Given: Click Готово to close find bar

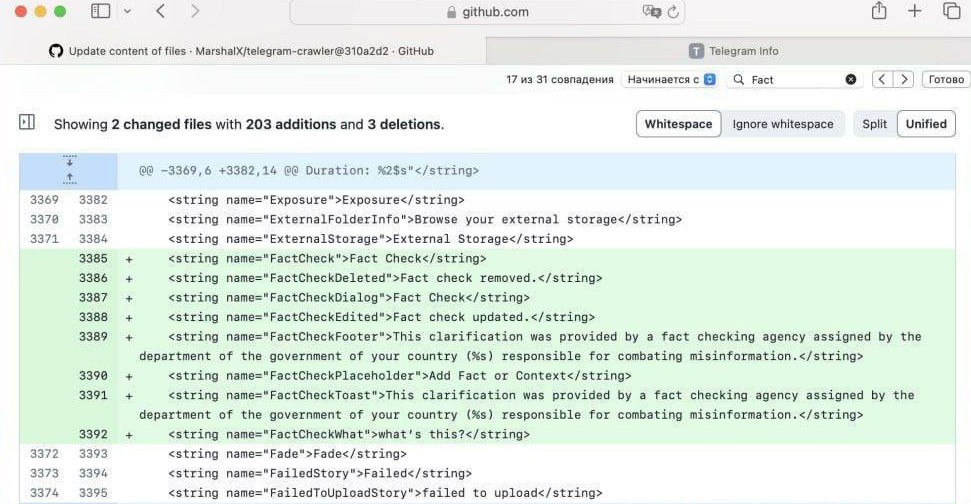Looking at the screenshot, I should (x=946, y=79).
